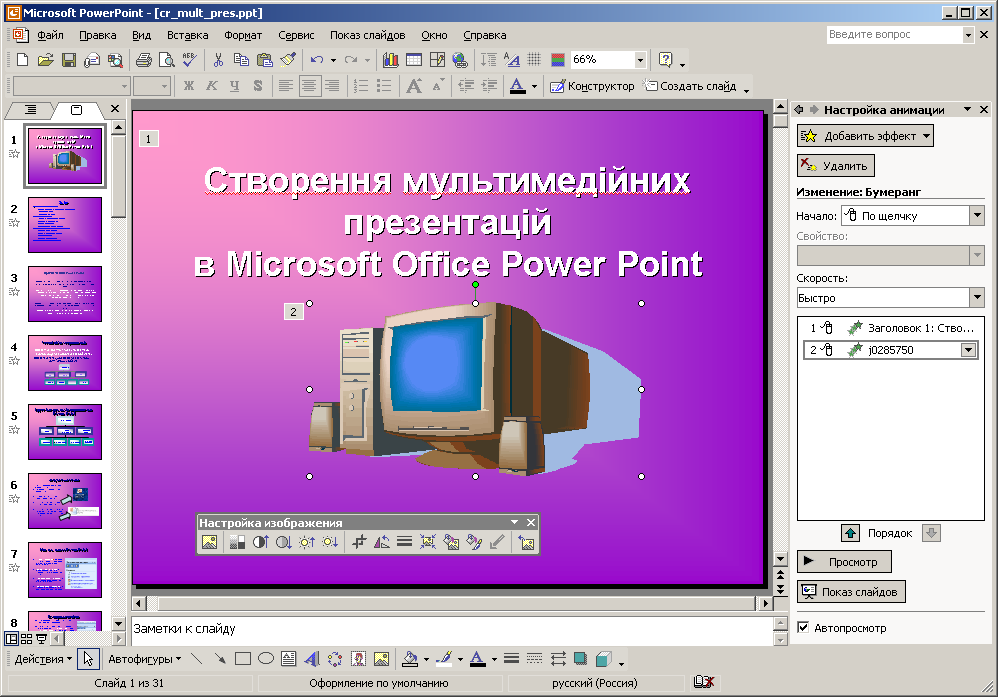Toggle grayscale color view
Screen dimensions: 998x697
558,60
